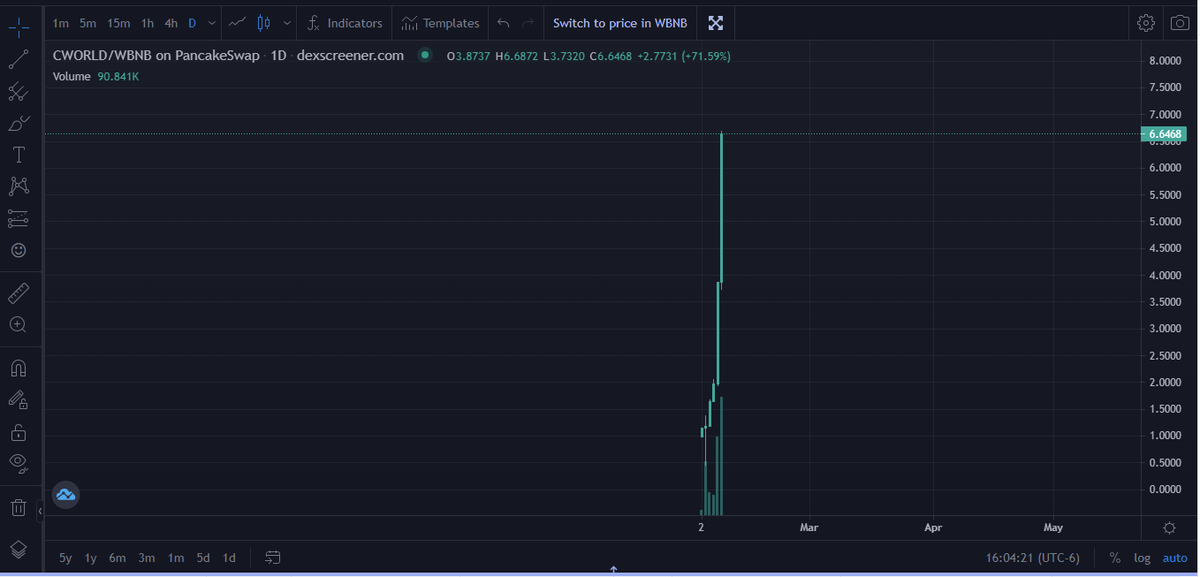Enable magnet mode for drawings
This screenshot has height=577, width=1200.
point(18,368)
